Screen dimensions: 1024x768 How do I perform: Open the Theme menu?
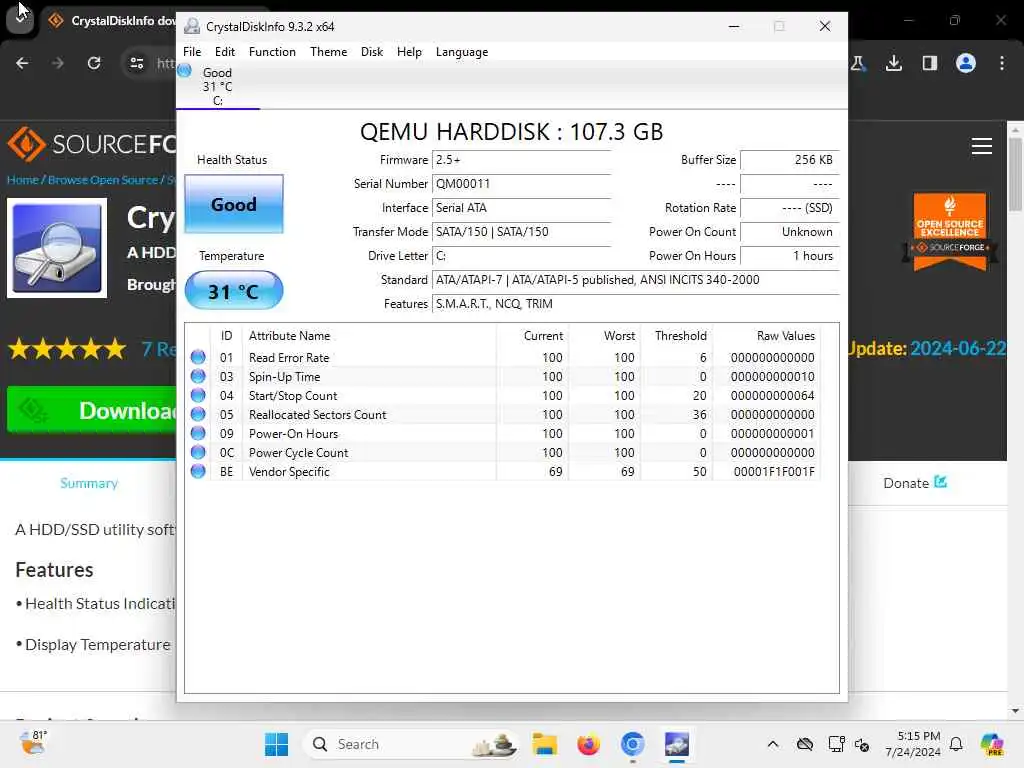pos(328,52)
